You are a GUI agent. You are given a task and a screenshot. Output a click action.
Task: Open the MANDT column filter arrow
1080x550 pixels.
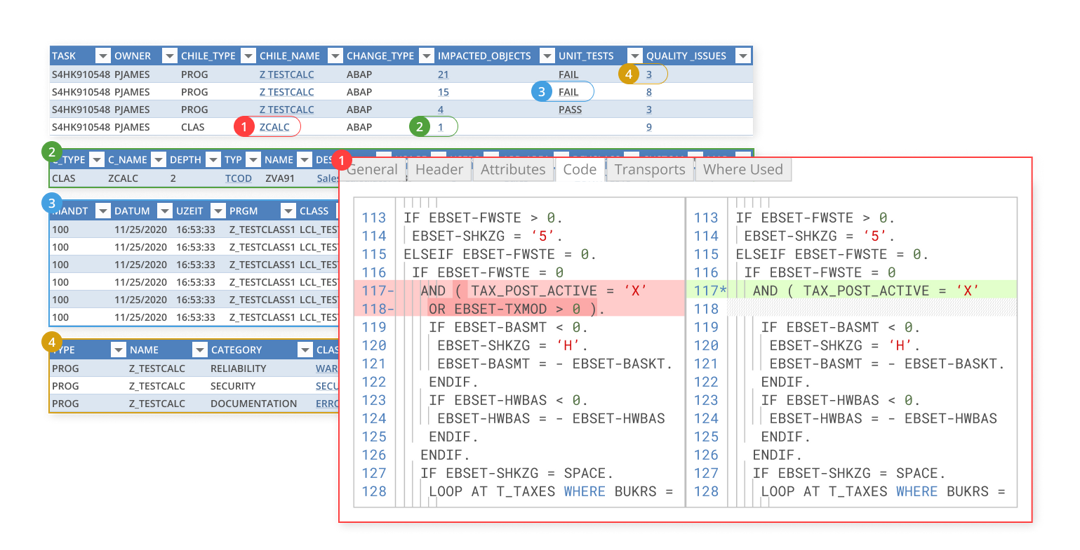pyautogui.click(x=103, y=211)
